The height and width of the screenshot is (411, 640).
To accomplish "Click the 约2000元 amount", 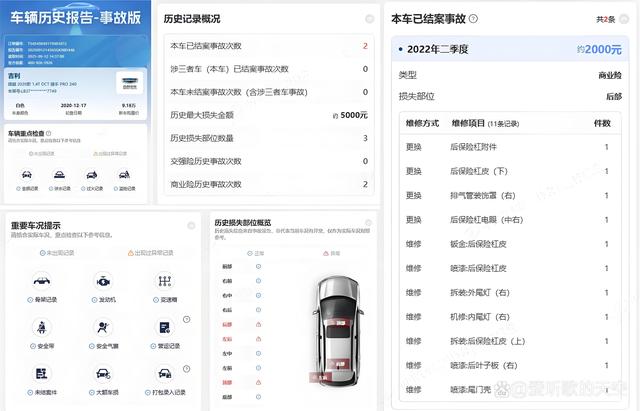I will [599, 49].
